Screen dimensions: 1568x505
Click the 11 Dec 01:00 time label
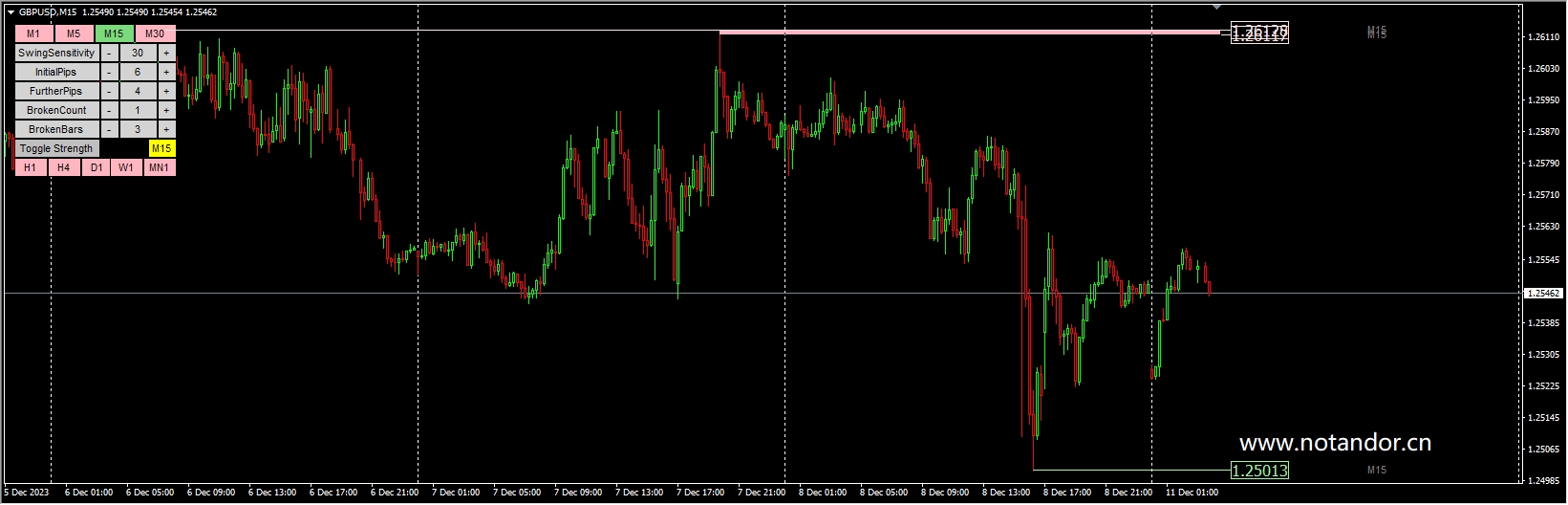point(1192,493)
